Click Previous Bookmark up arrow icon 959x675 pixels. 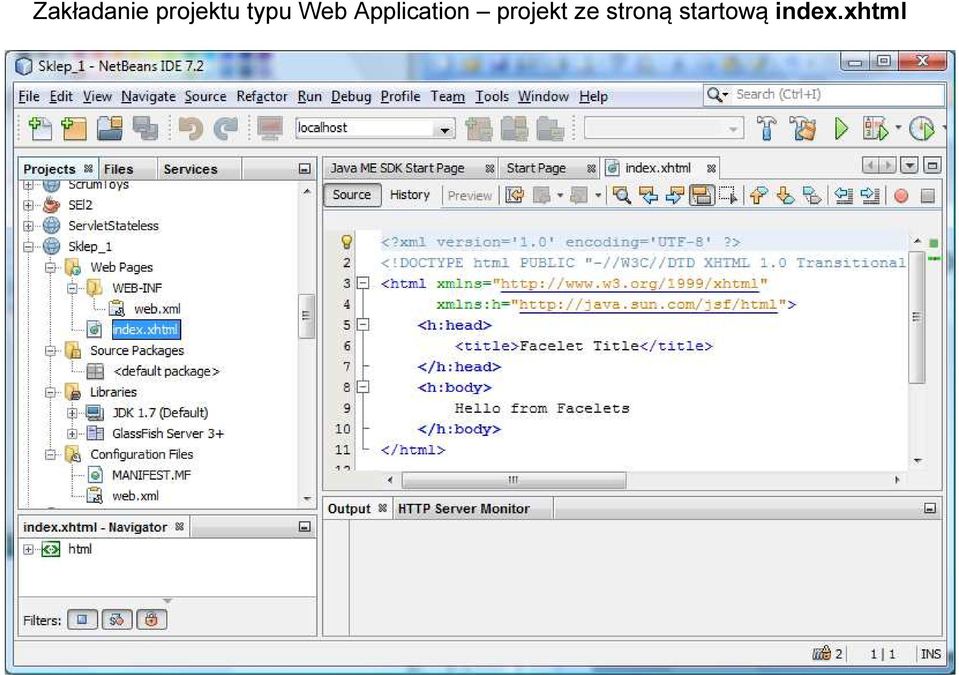click(x=758, y=195)
